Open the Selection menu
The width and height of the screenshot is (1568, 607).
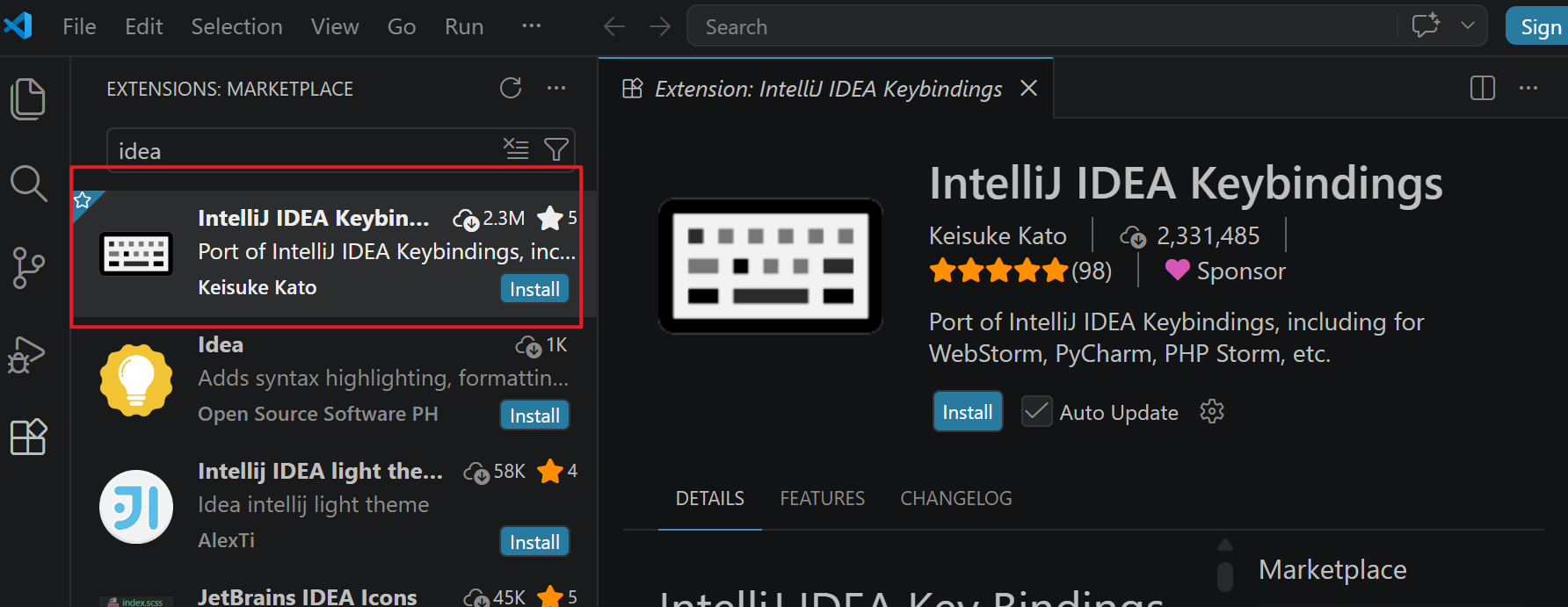point(237,27)
